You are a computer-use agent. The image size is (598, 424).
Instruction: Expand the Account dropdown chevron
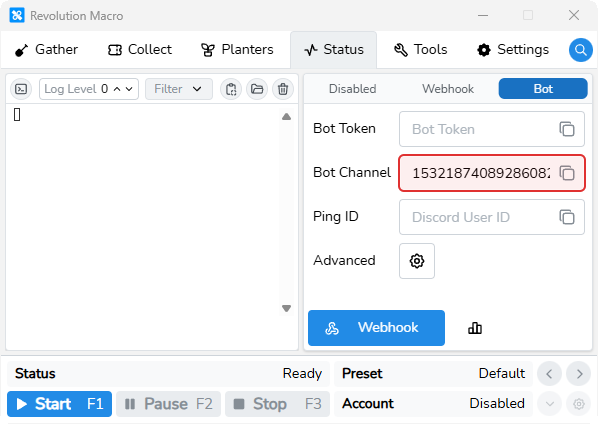tap(549, 404)
